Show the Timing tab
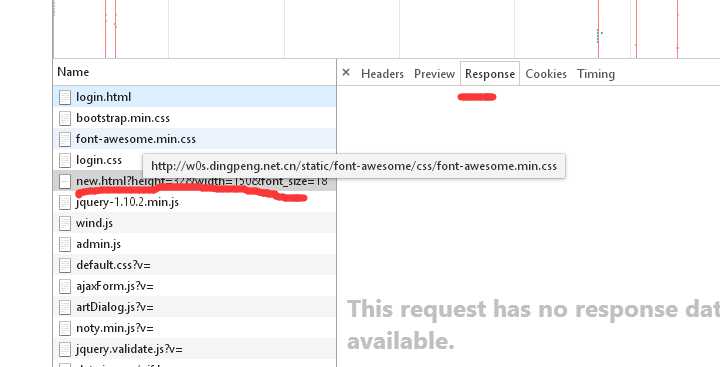 pyautogui.click(x=596, y=74)
